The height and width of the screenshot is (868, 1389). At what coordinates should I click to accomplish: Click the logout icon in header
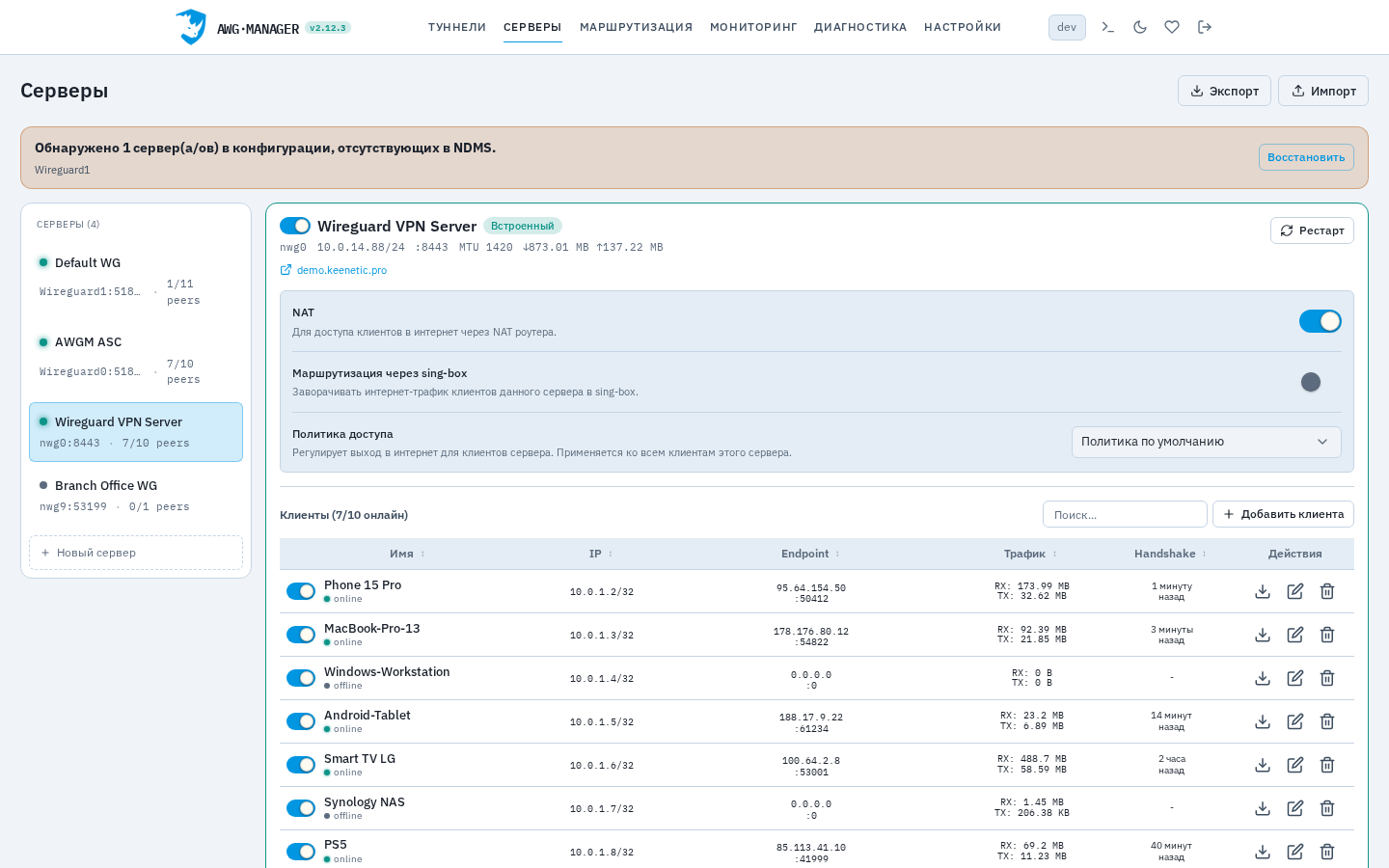(x=1205, y=27)
